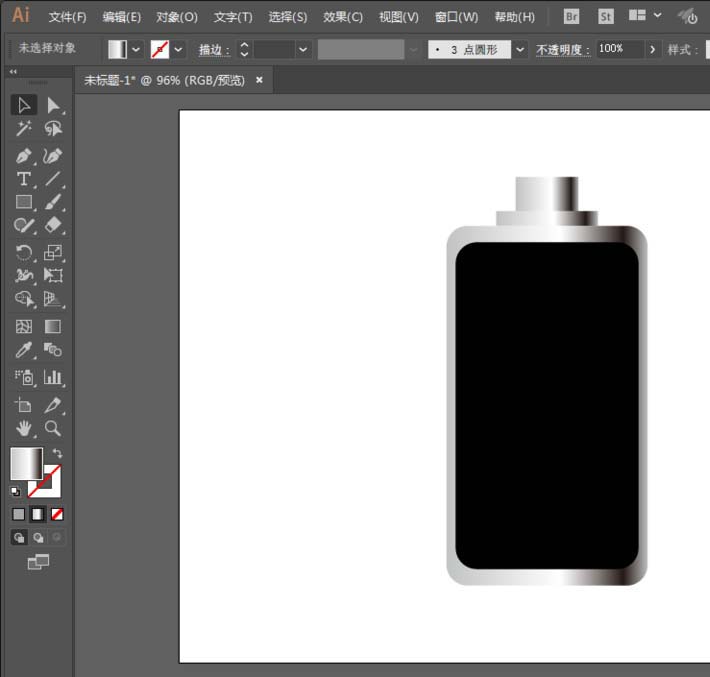The height and width of the screenshot is (677, 710).
Task: Swap fill and stroke colors
Action: coord(57,454)
